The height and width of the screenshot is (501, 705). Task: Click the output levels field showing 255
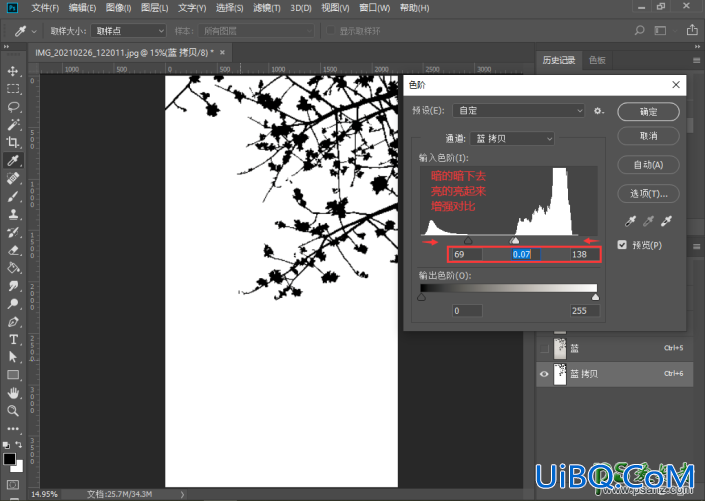coord(585,311)
